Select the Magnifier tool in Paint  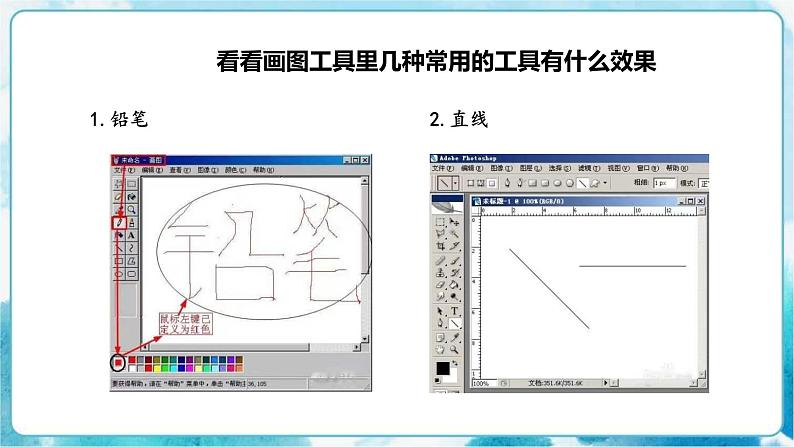131,210
